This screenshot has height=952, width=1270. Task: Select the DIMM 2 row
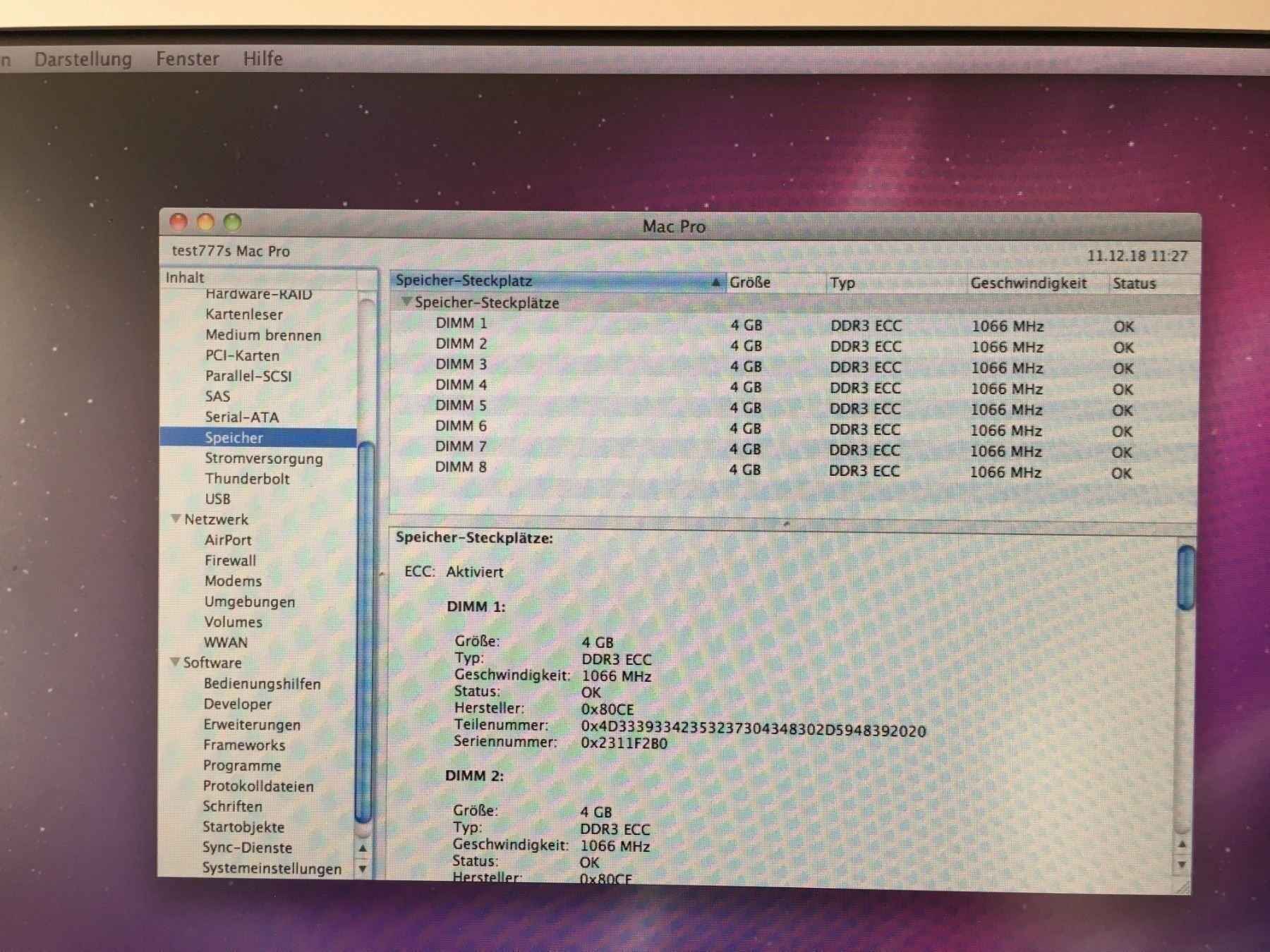point(794,345)
